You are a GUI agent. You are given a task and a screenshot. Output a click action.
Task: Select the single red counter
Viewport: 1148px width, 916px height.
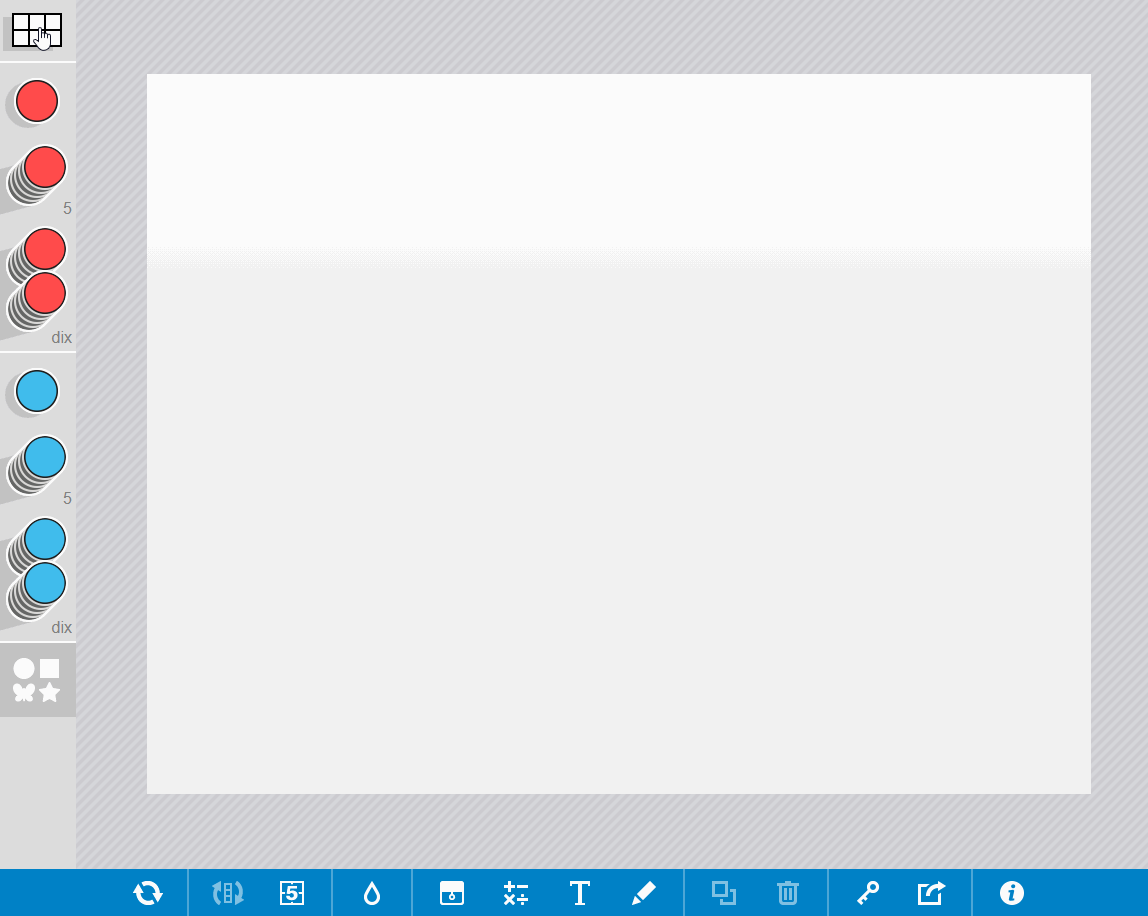[37, 102]
